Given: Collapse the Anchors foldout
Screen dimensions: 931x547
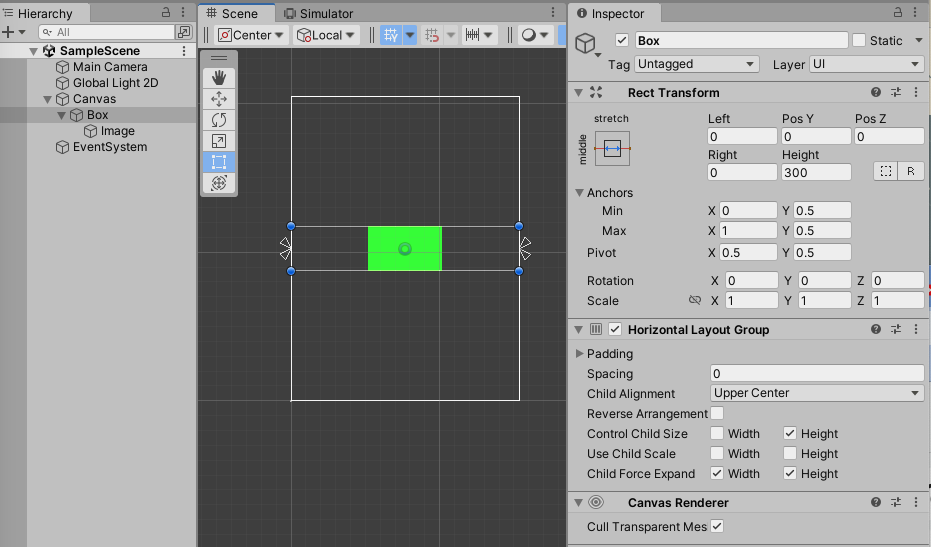Looking at the screenshot, I should [x=580, y=192].
